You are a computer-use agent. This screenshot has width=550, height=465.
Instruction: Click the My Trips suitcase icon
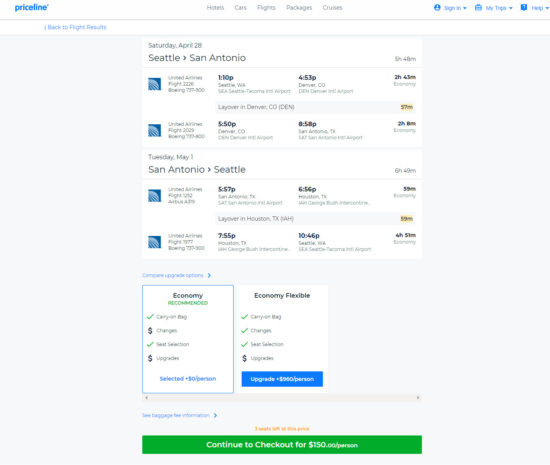pos(478,7)
